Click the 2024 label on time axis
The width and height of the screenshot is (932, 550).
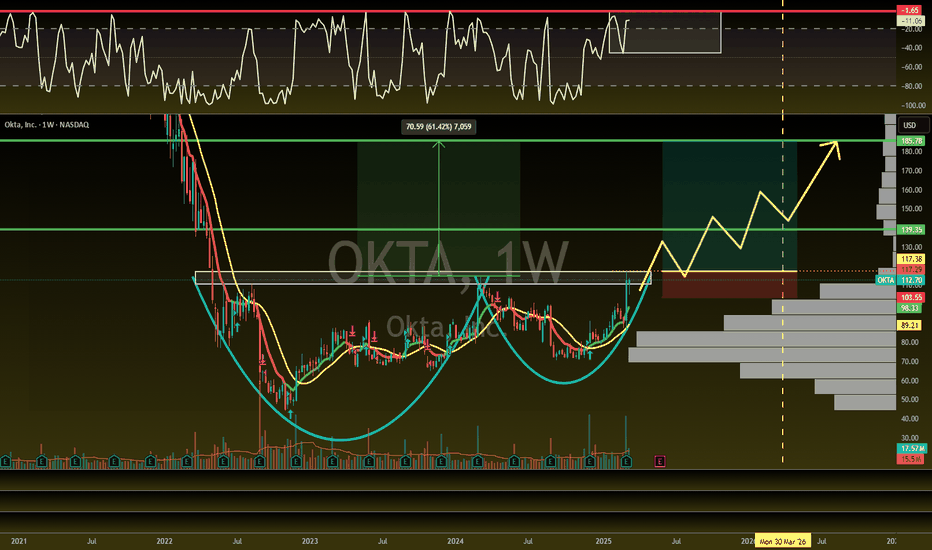pyautogui.click(x=455, y=541)
